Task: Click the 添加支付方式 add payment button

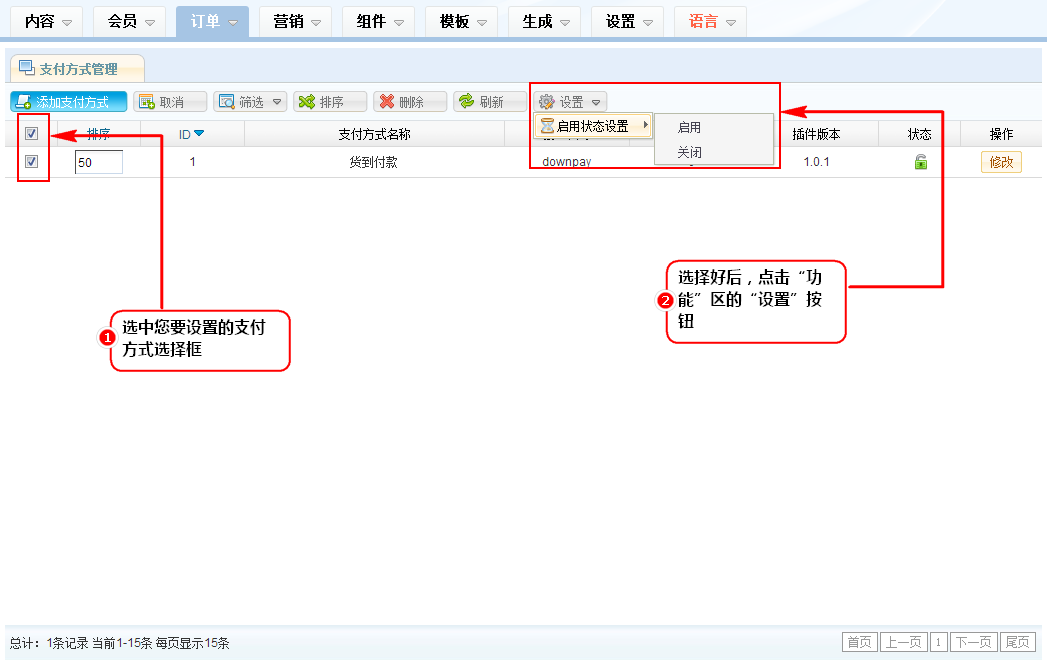Action: pos(69,102)
